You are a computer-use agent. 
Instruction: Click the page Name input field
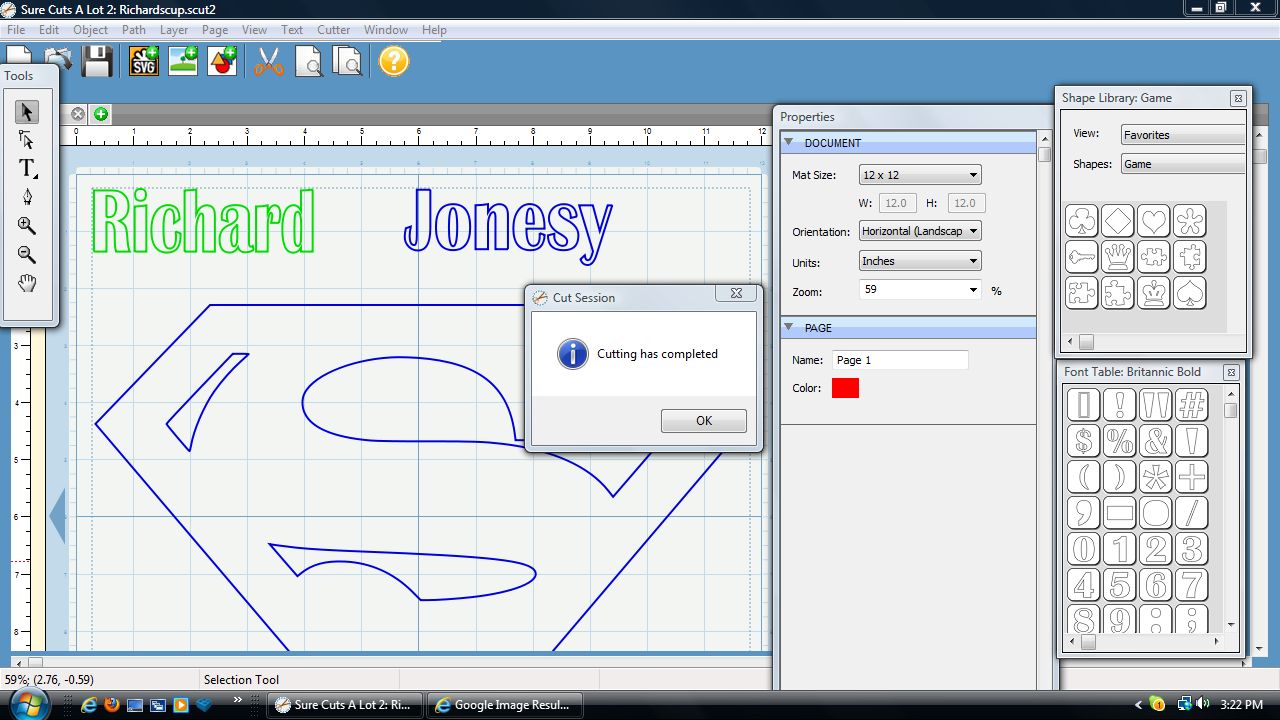click(x=900, y=360)
